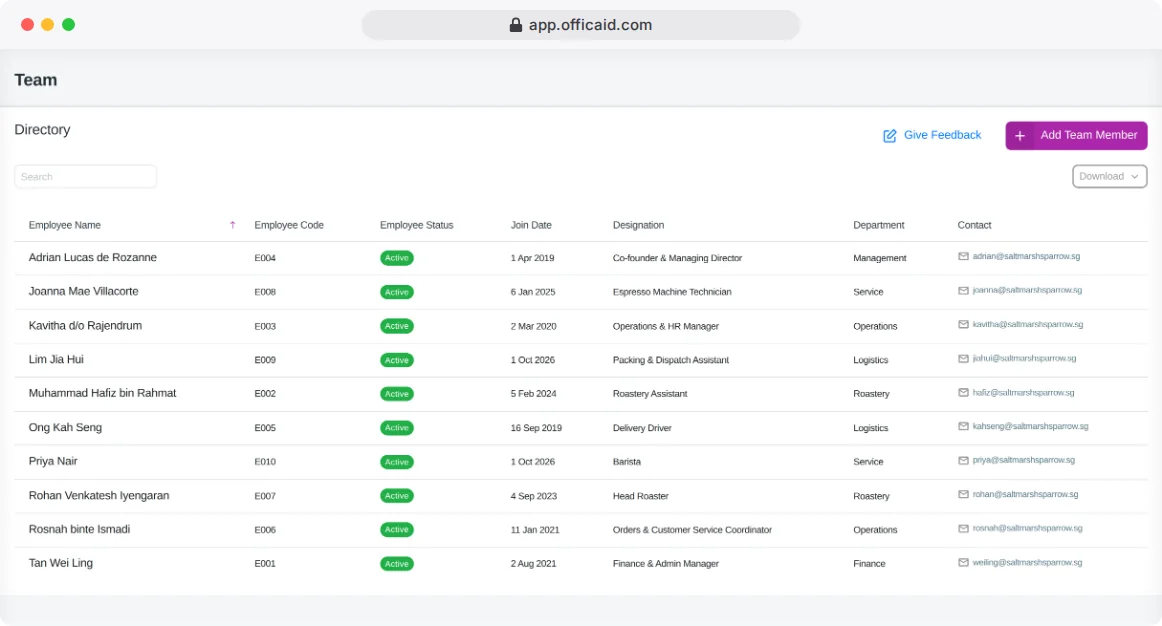Click the app.officaid.com address bar
The width and height of the screenshot is (1162, 626).
[581, 25]
